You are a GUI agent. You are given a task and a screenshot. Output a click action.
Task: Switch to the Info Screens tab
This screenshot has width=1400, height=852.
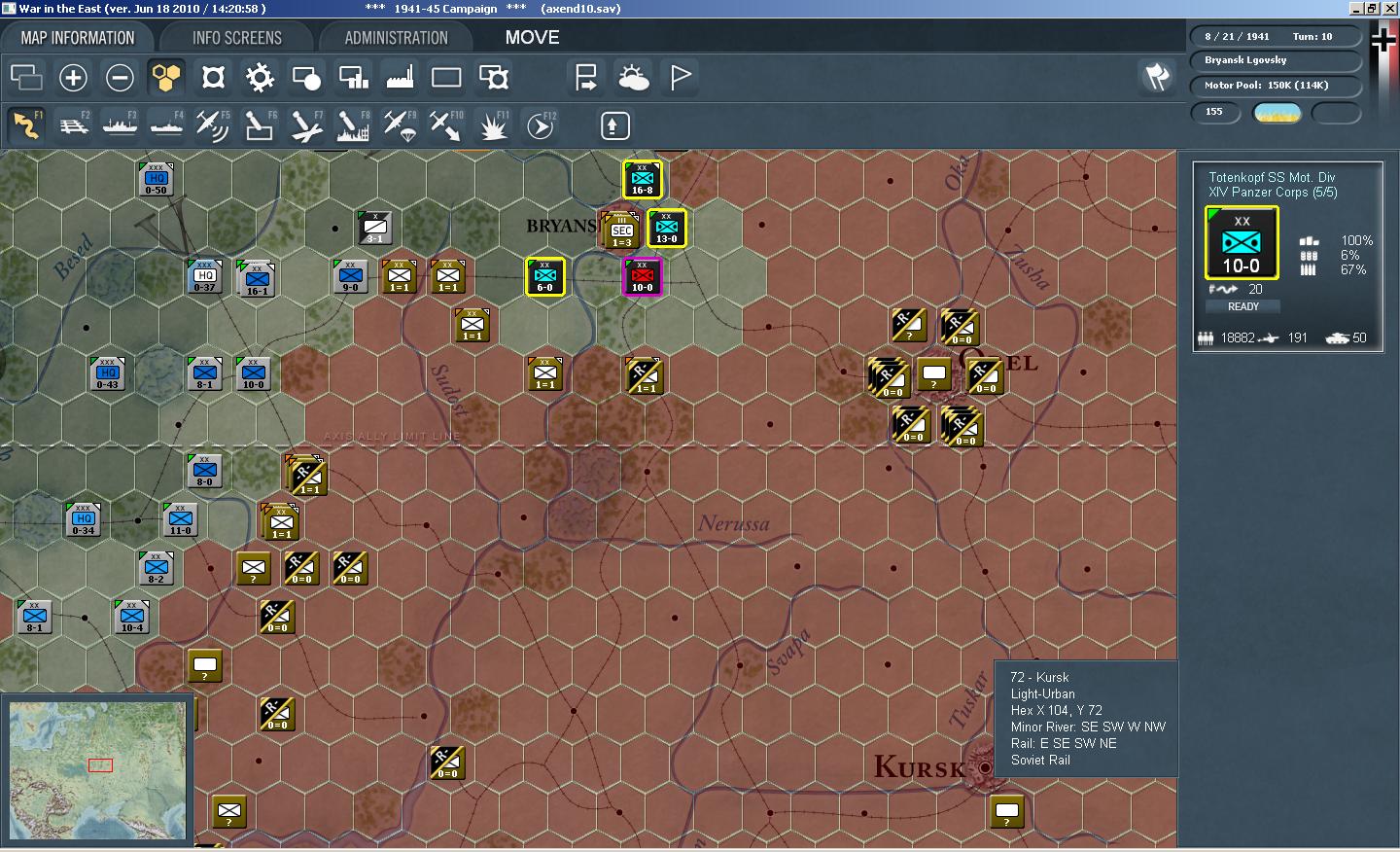tap(237, 38)
